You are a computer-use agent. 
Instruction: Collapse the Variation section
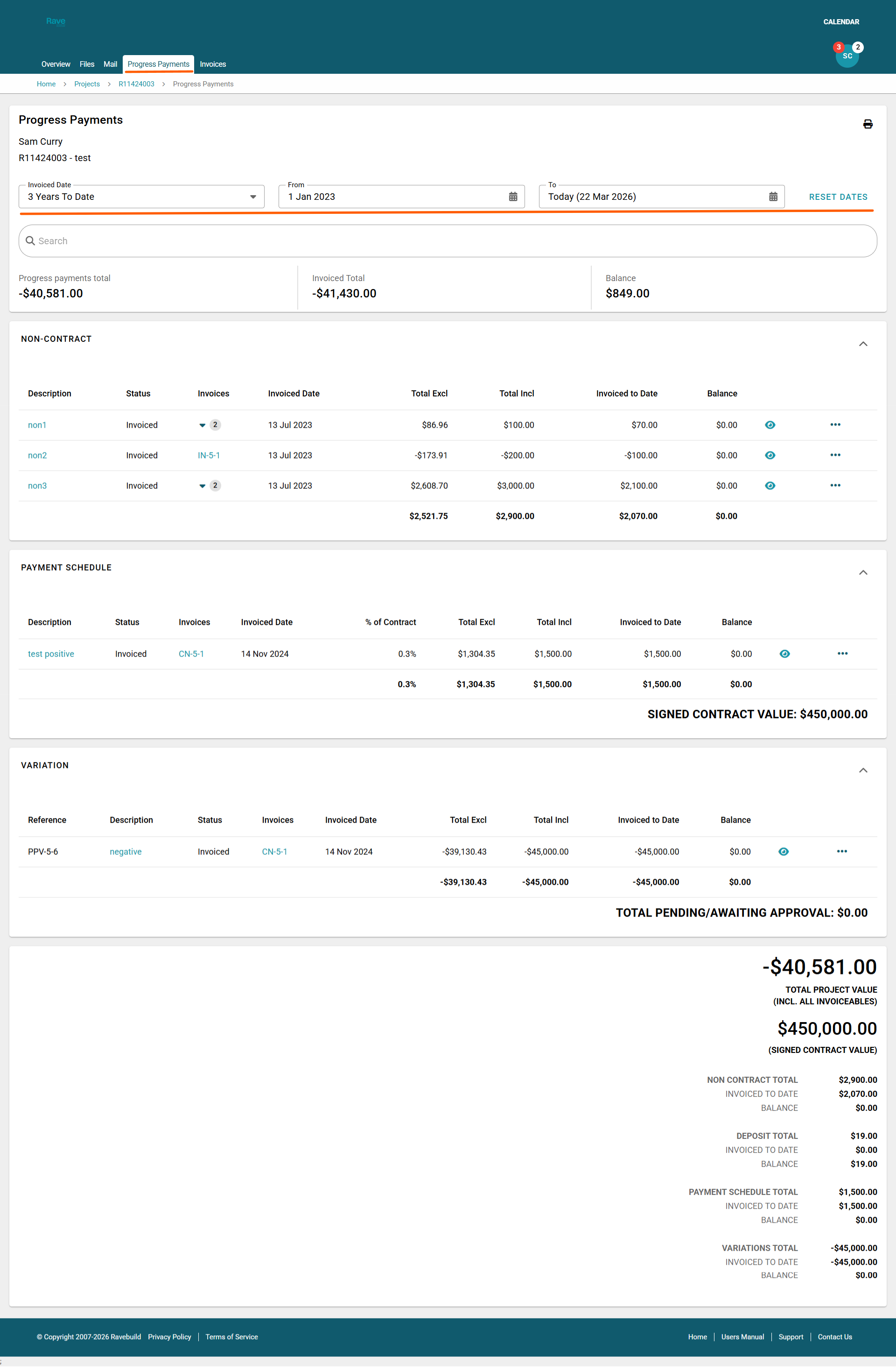863,770
